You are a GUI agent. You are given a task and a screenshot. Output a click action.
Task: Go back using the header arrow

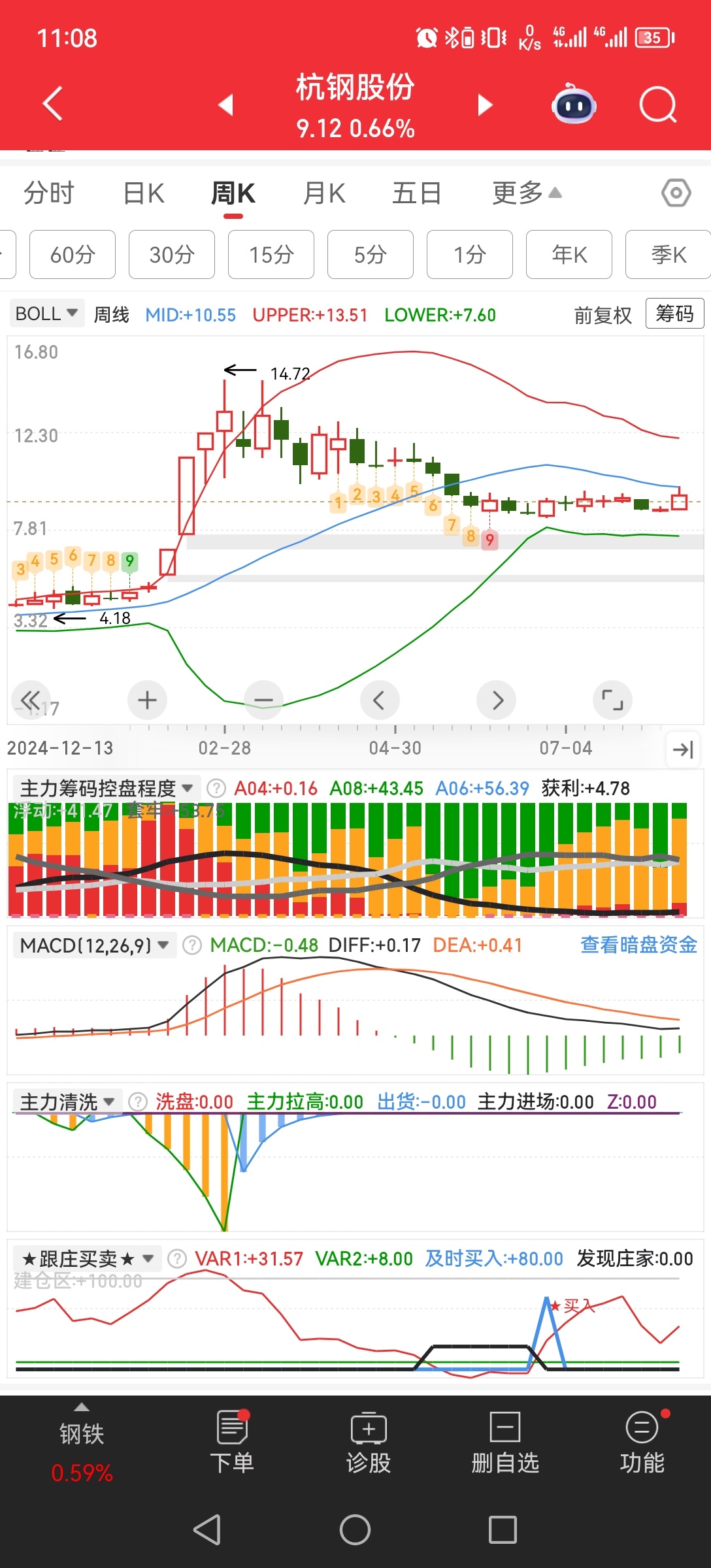pos(52,104)
